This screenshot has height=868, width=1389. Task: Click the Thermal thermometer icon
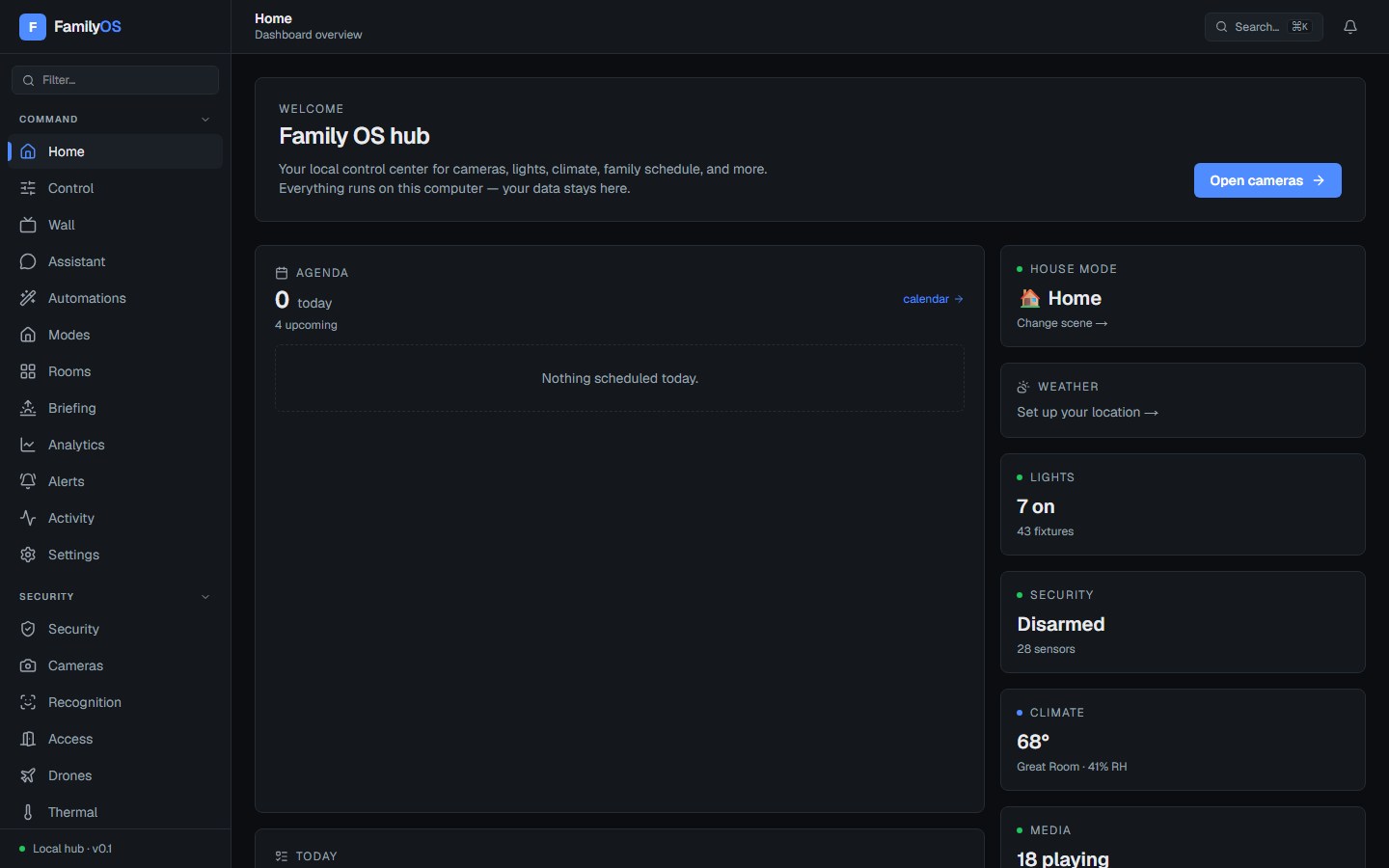pos(28,812)
